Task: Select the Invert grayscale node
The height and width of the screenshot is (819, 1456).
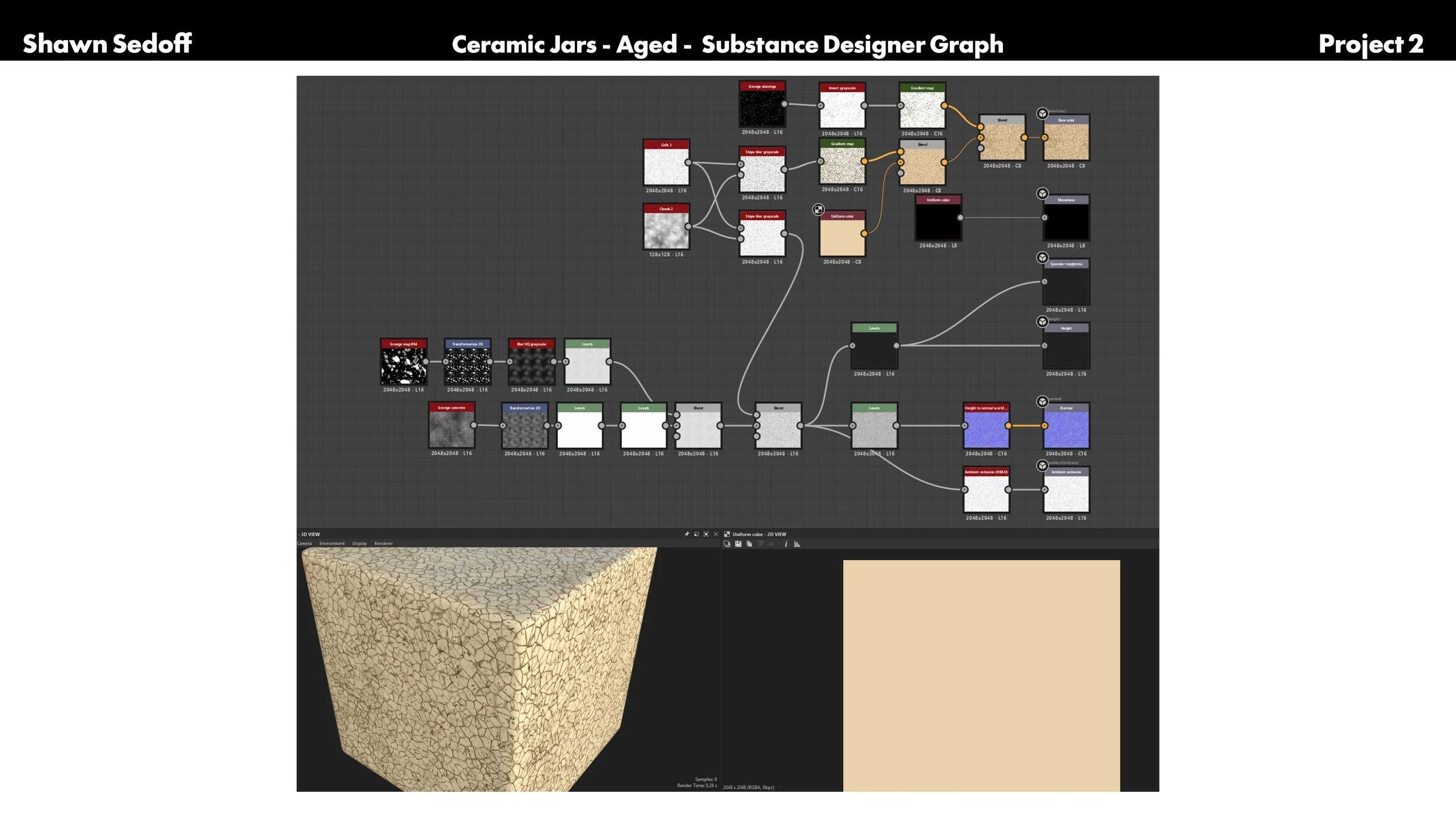Action: 842,105
